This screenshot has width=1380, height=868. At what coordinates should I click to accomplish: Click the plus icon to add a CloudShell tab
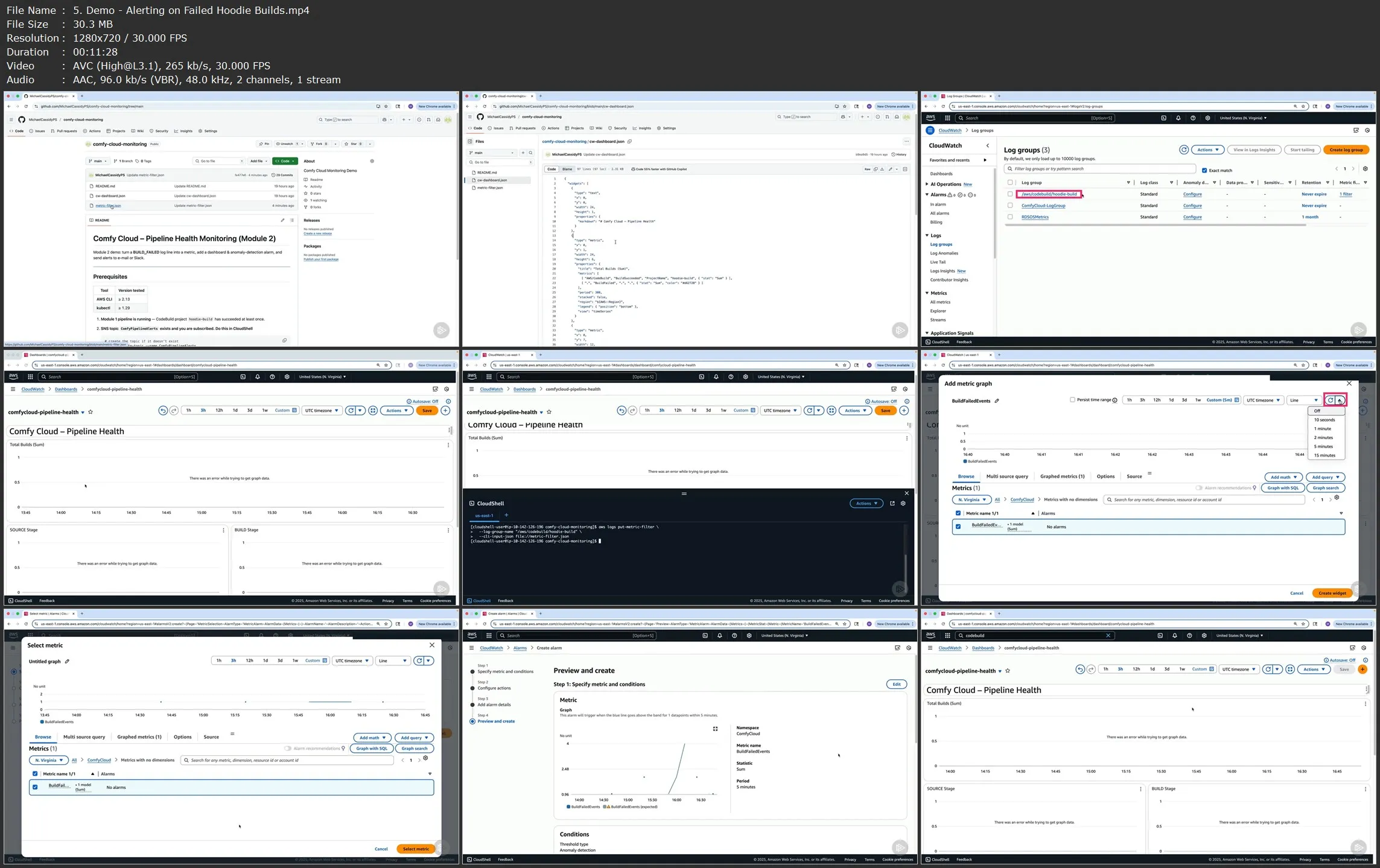point(506,515)
